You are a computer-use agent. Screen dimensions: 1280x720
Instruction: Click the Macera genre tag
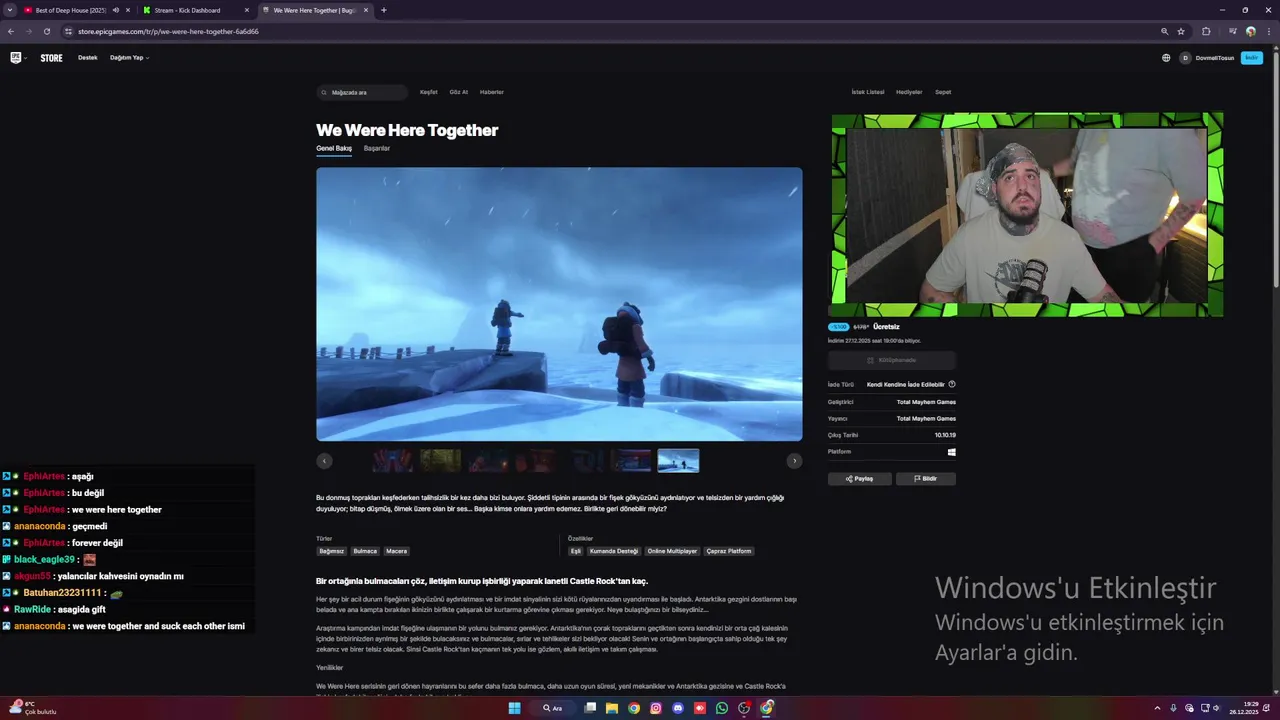point(396,551)
